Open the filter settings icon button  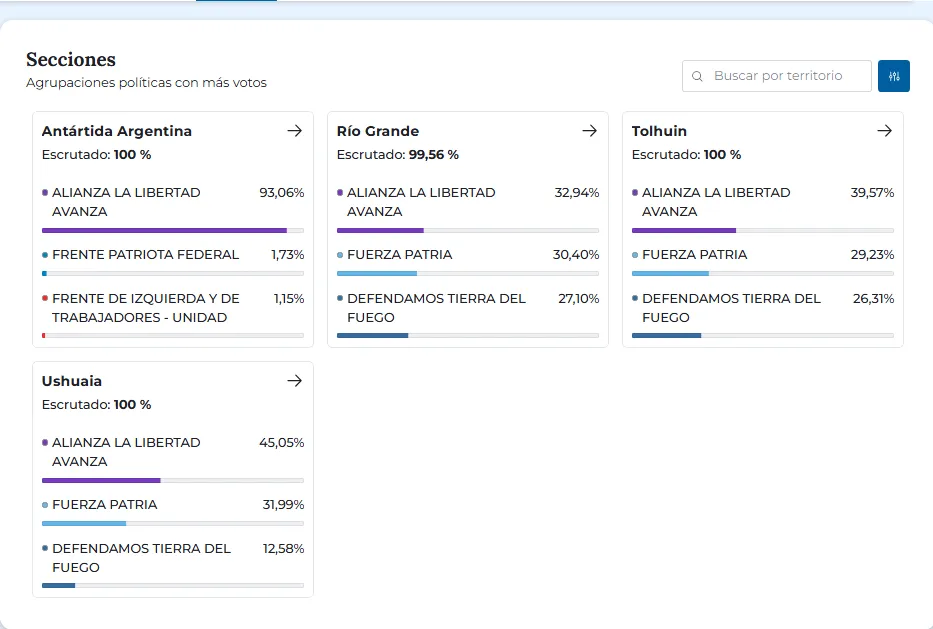pos(893,76)
